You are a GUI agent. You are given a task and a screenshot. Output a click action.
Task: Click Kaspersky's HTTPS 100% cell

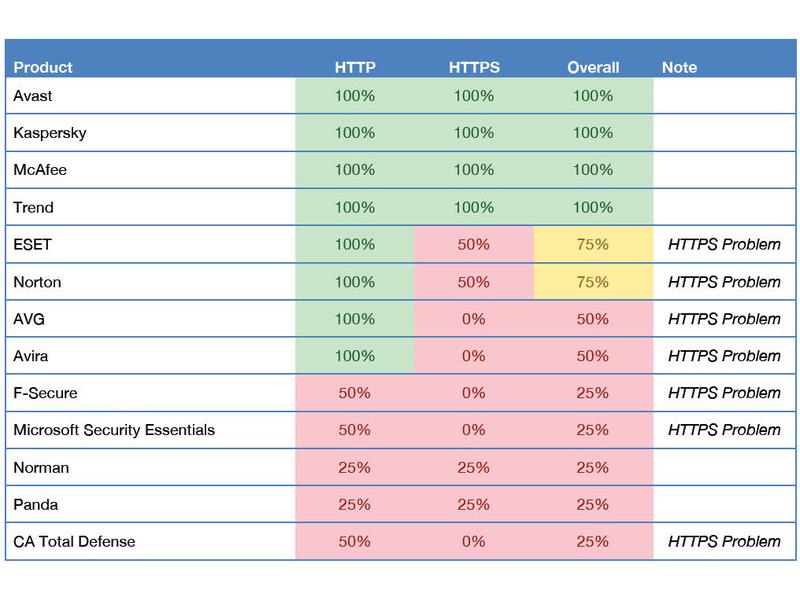click(x=474, y=133)
